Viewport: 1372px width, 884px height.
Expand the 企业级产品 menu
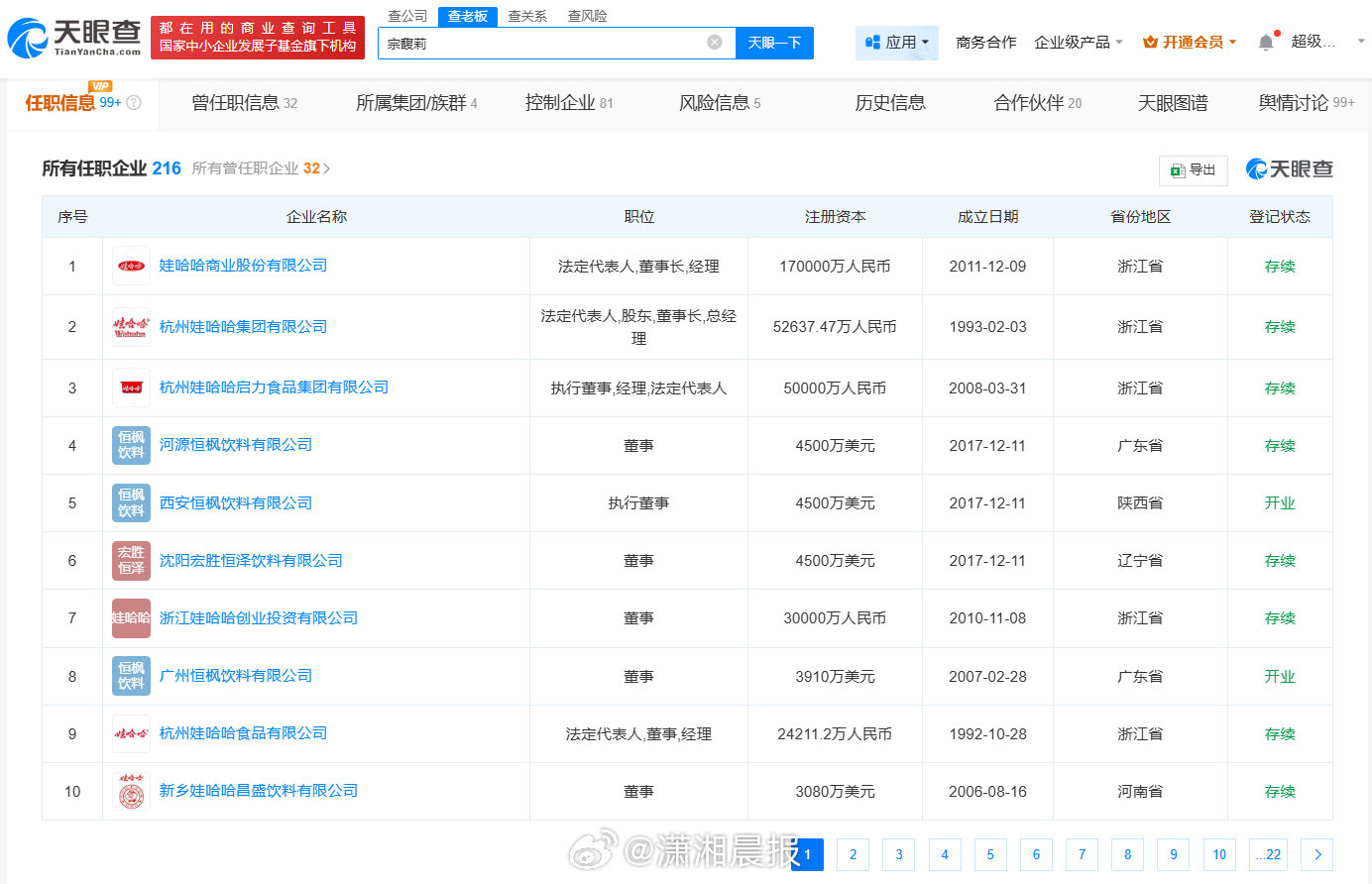tap(1079, 42)
